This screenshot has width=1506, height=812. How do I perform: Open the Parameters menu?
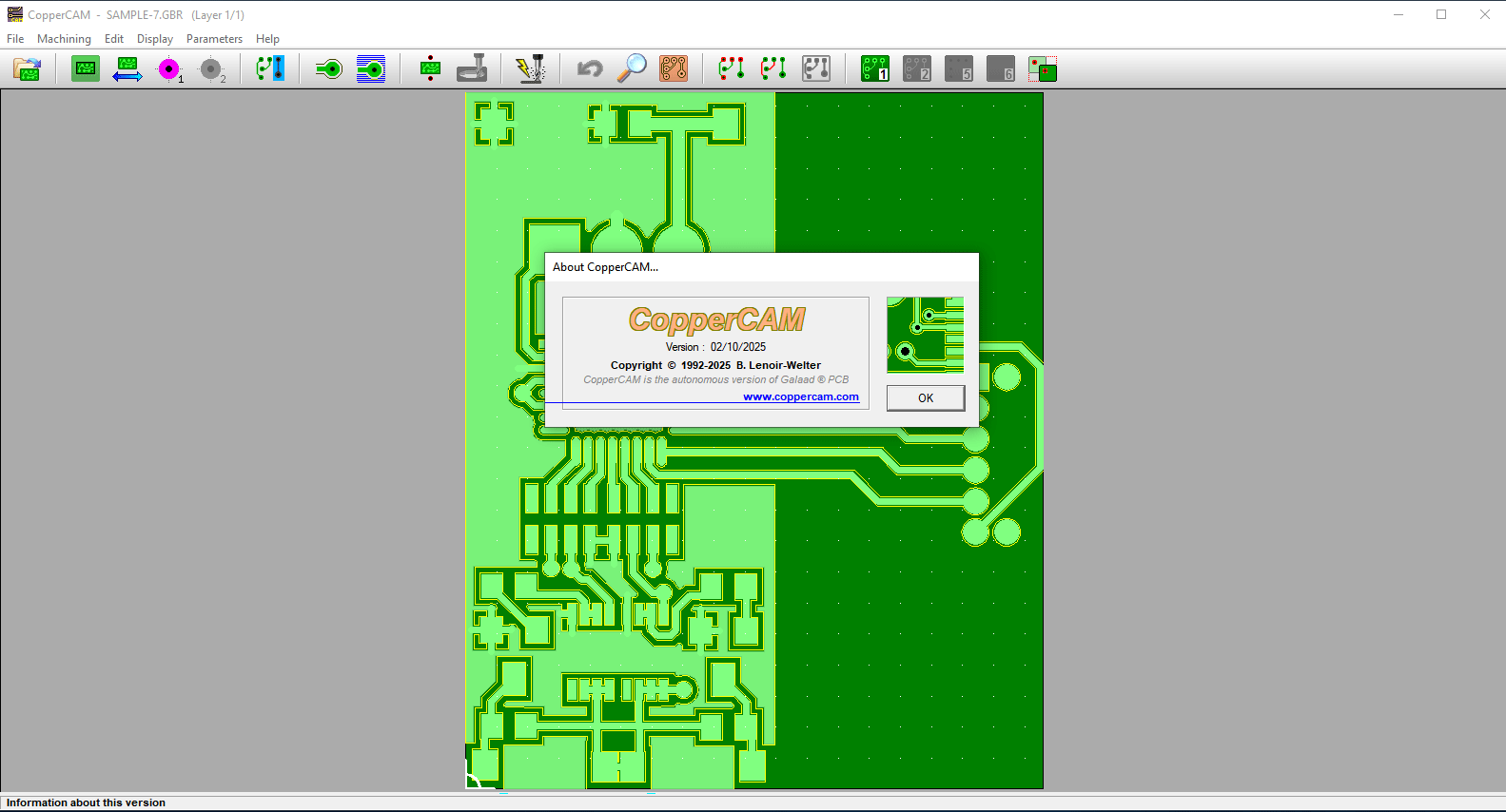pos(214,39)
